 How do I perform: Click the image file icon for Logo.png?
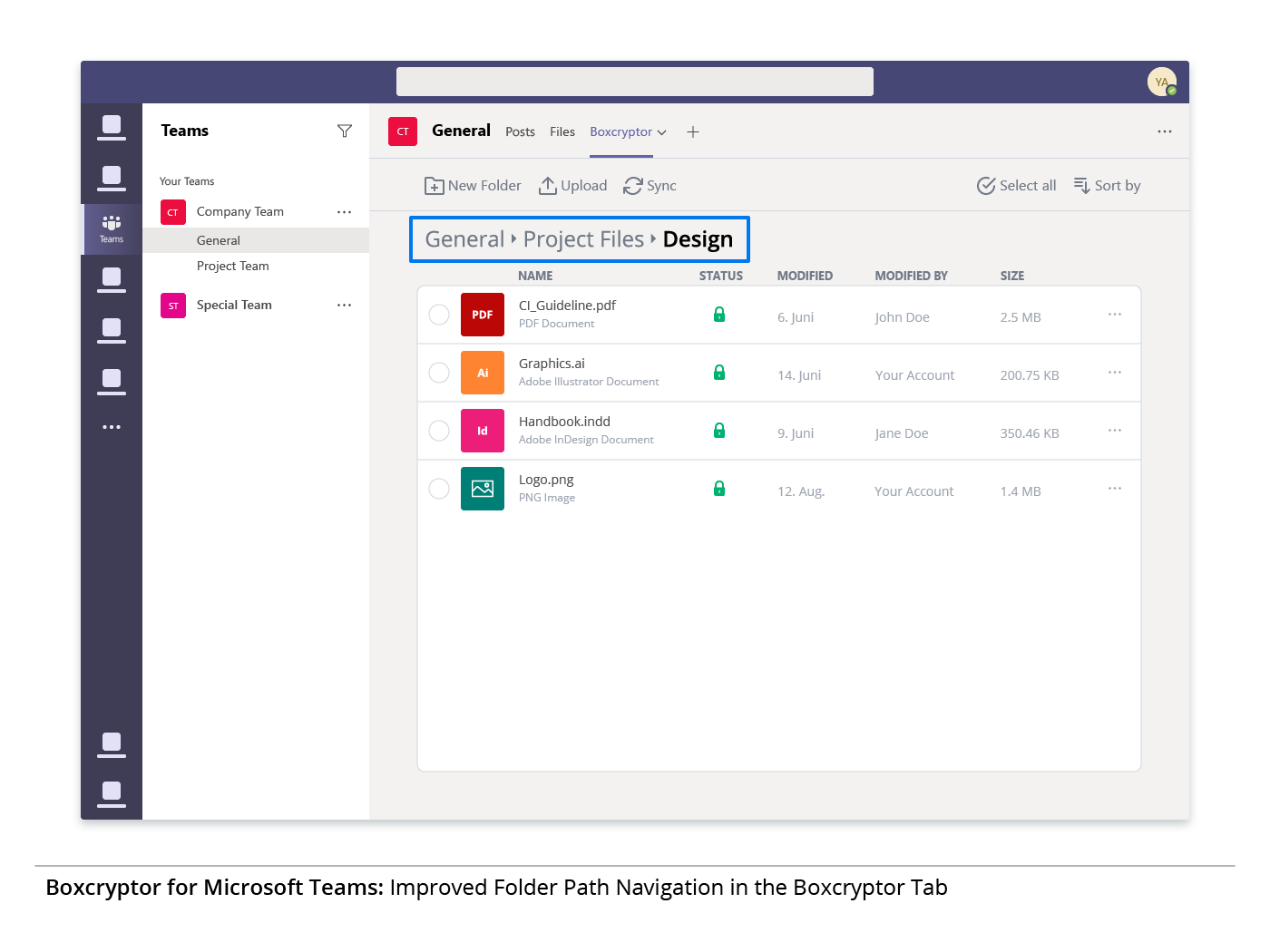[483, 489]
